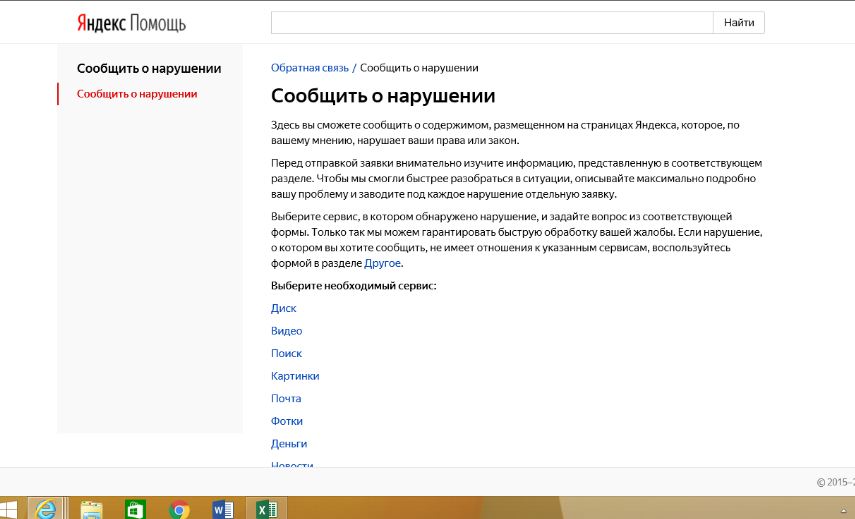This screenshot has width=855, height=519.
Task: Select Сообщить о нарушении sidebar item
Action: pos(137,94)
